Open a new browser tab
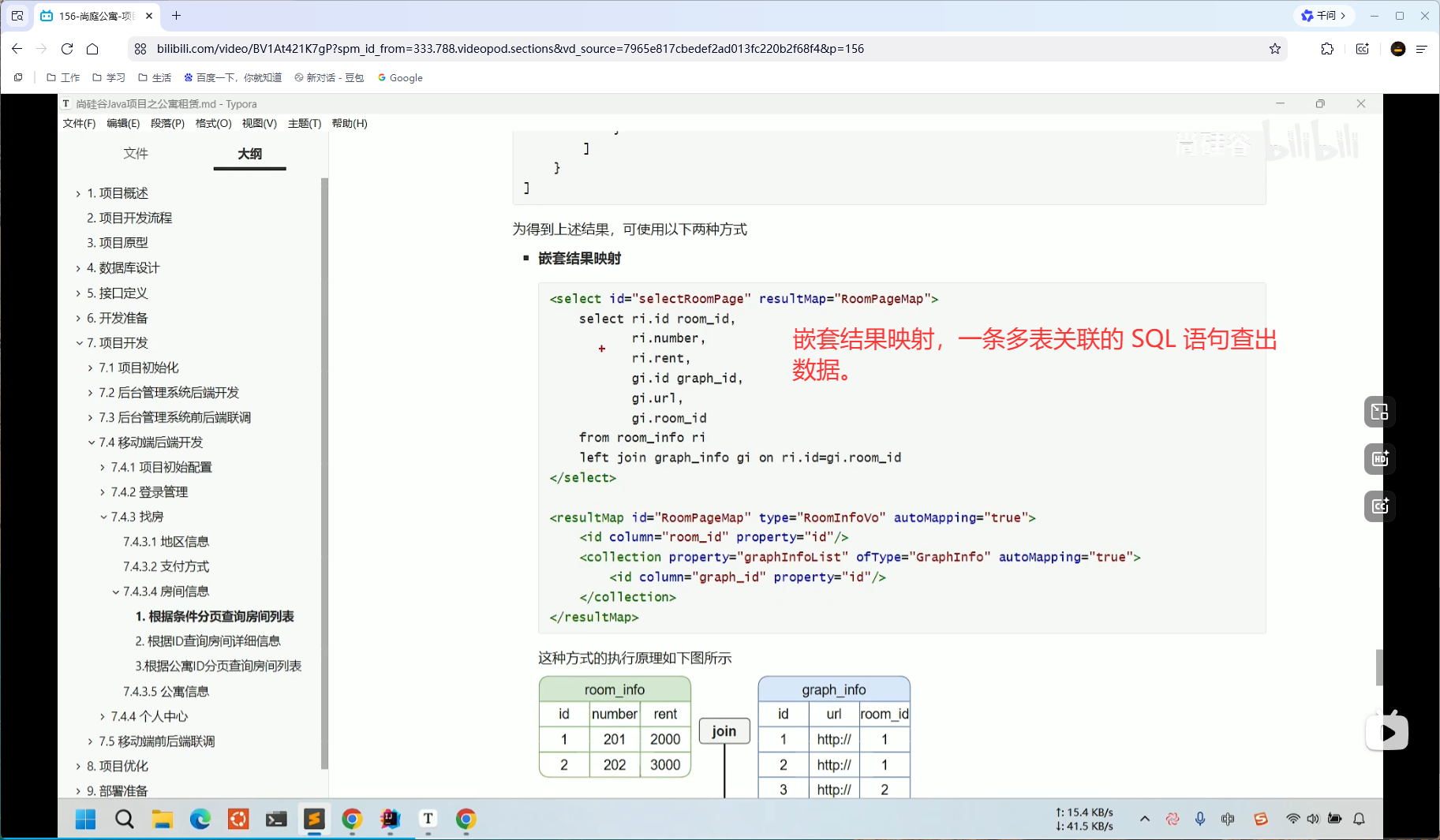1440x840 pixels. 176,16
